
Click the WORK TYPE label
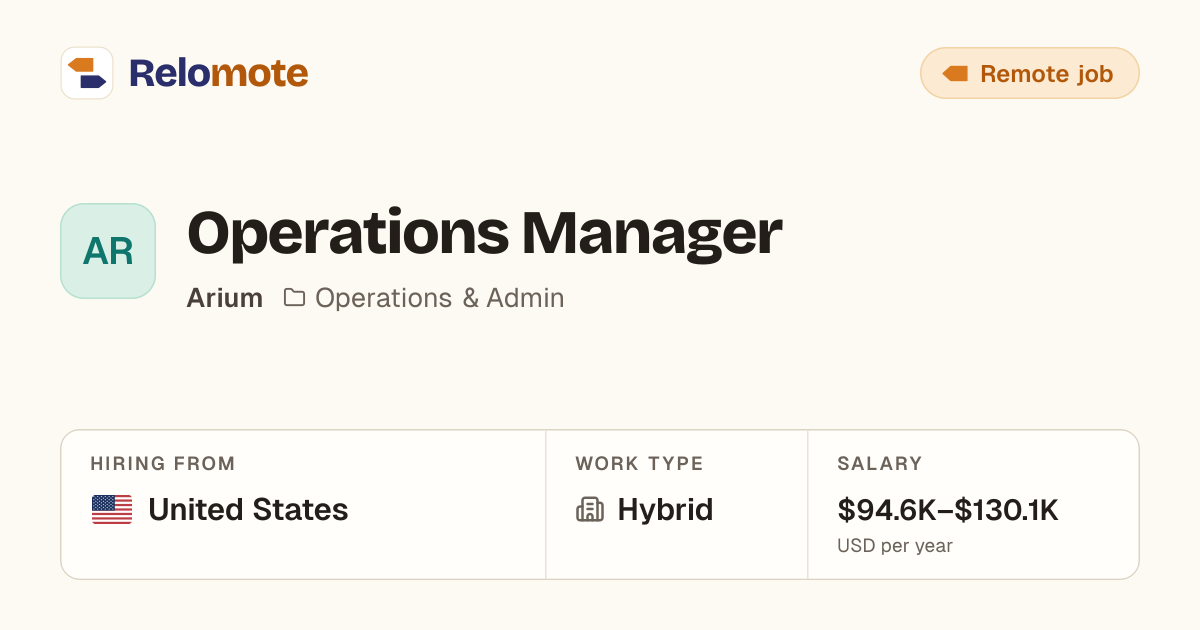[x=640, y=464]
